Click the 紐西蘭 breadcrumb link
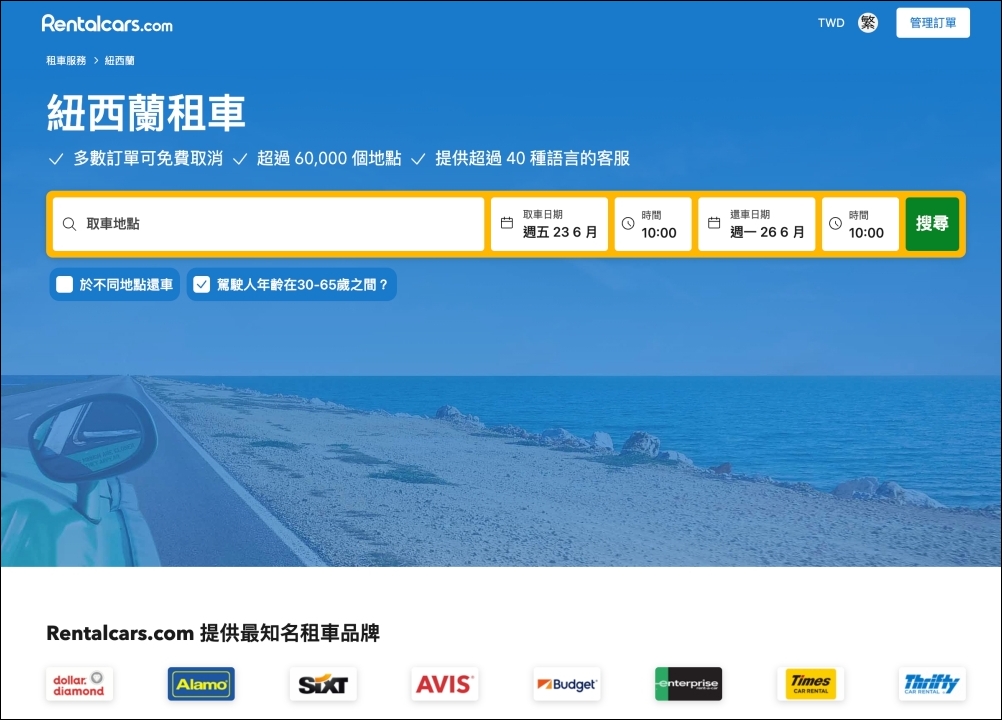1002x720 pixels. click(x=119, y=61)
